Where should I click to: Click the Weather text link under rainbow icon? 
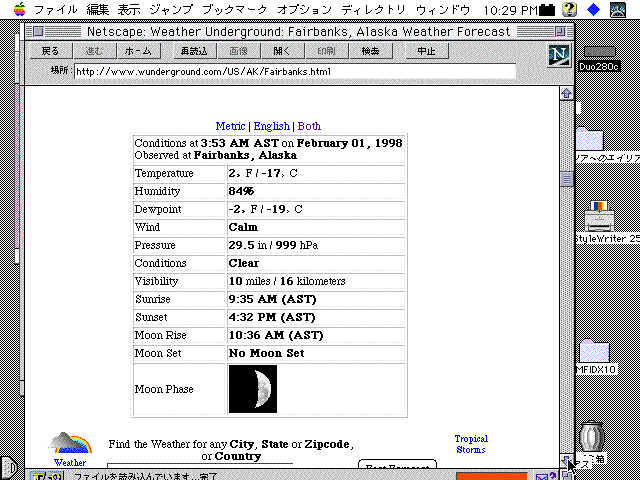click(70, 462)
